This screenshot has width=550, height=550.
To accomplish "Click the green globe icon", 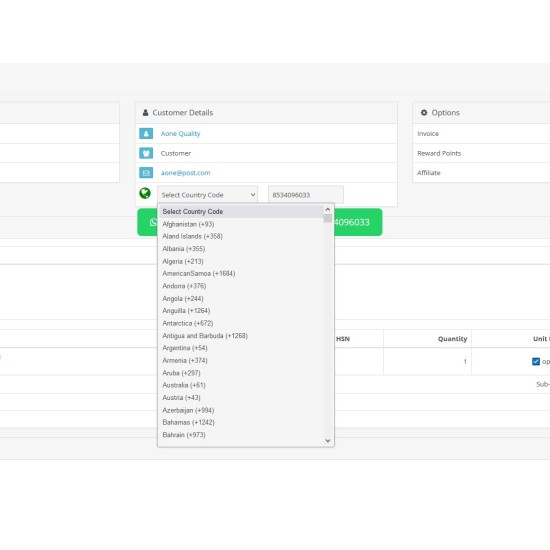I will point(145,193).
